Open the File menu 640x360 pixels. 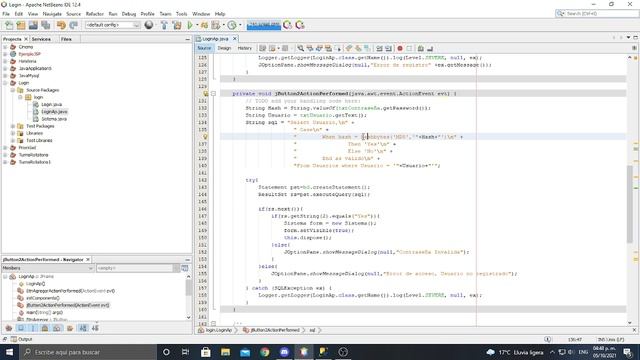[x=6, y=14]
